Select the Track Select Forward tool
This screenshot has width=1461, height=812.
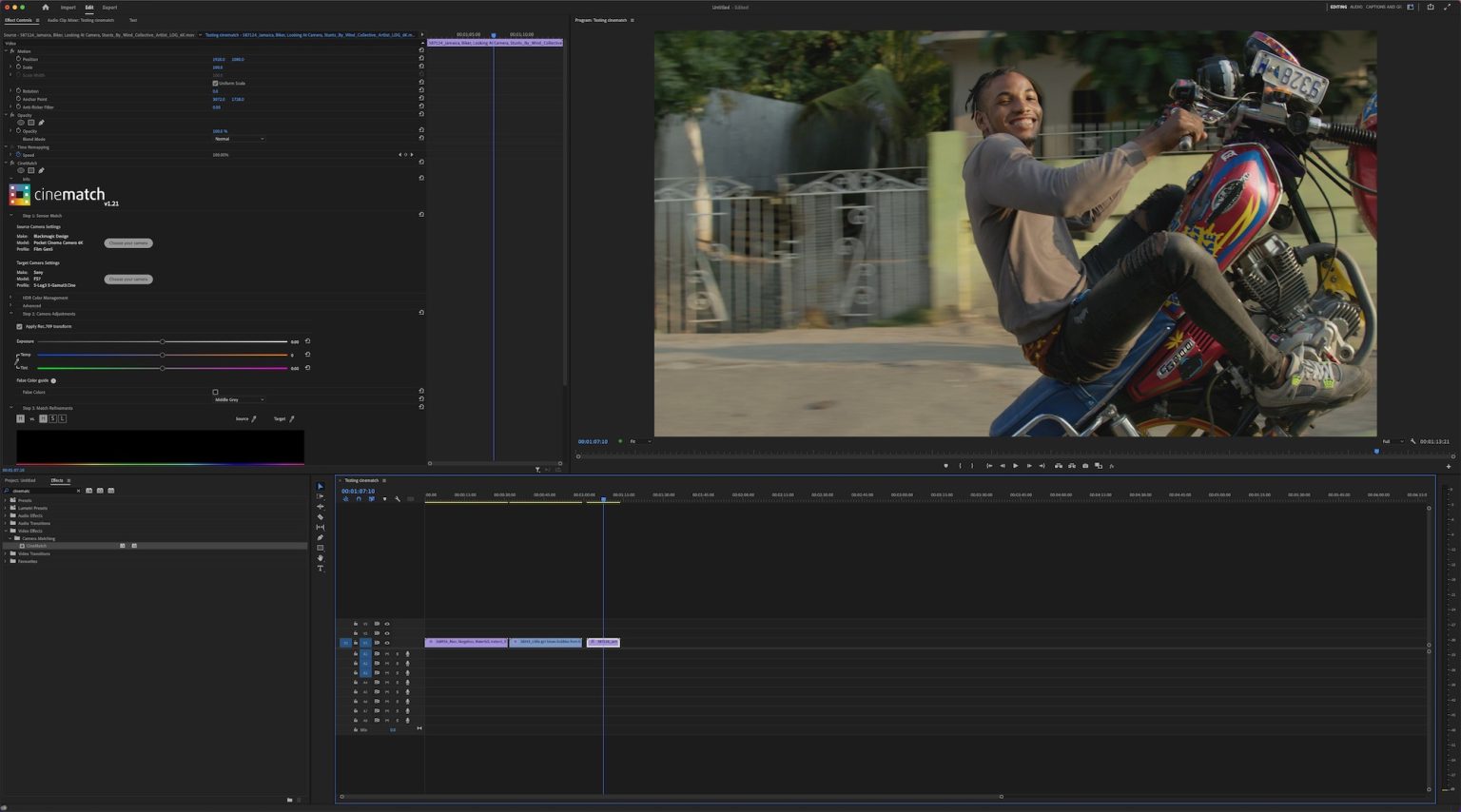[x=320, y=496]
